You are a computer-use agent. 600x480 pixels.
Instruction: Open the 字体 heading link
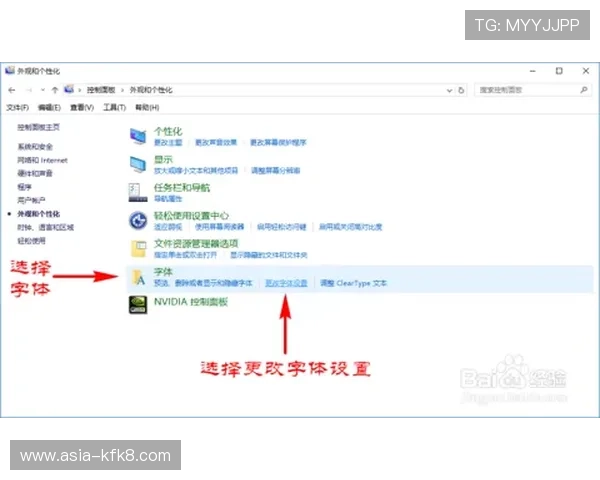point(163,272)
